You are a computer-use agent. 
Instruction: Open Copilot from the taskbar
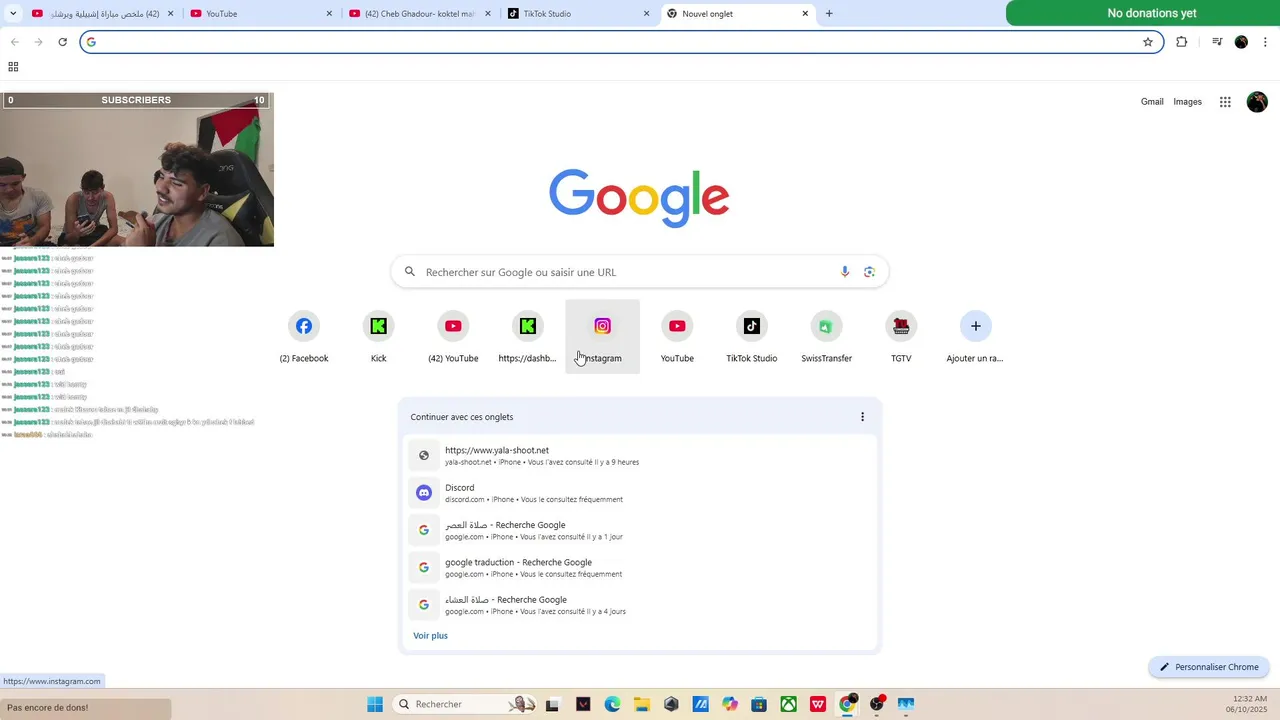click(x=730, y=704)
